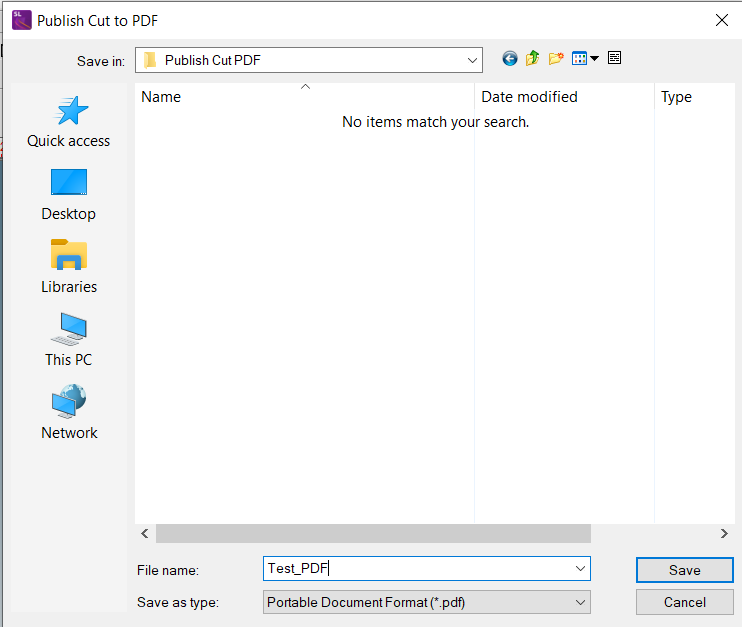Create a new folder

click(x=556, y=59)
